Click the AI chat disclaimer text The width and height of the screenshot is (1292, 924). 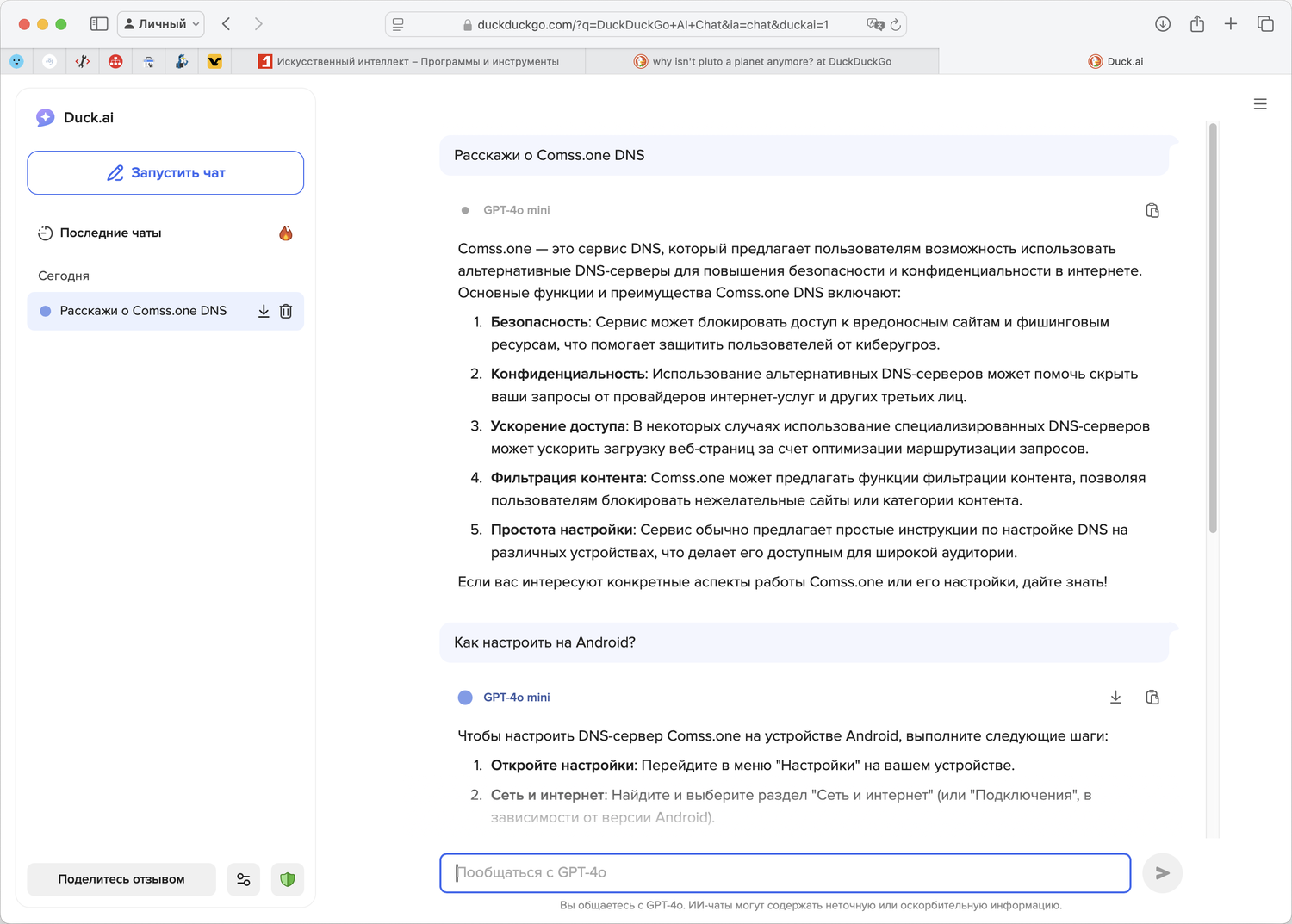pyautogui.click(x=811, y=906)
